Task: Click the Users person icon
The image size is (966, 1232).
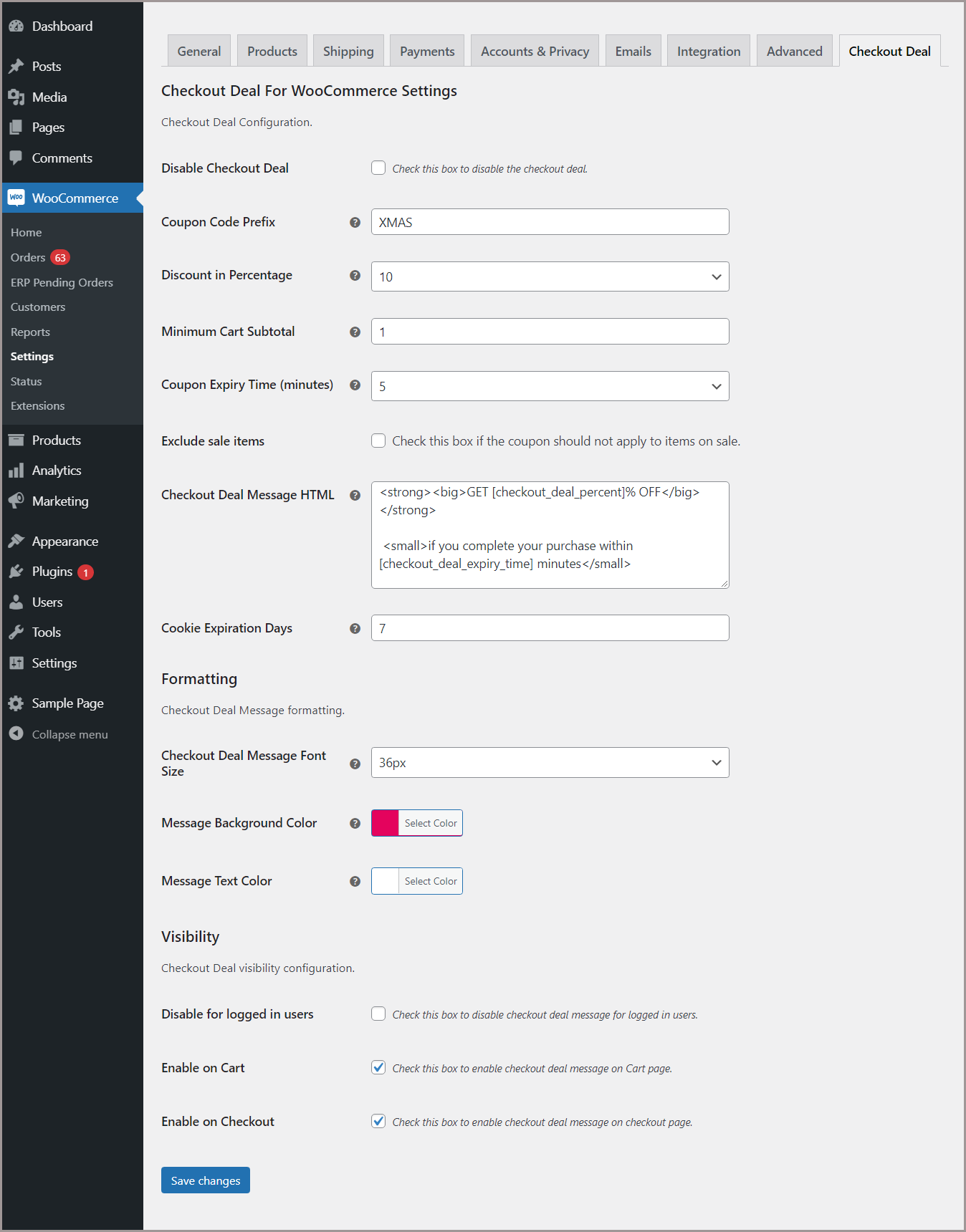Action: click(16, 602)
